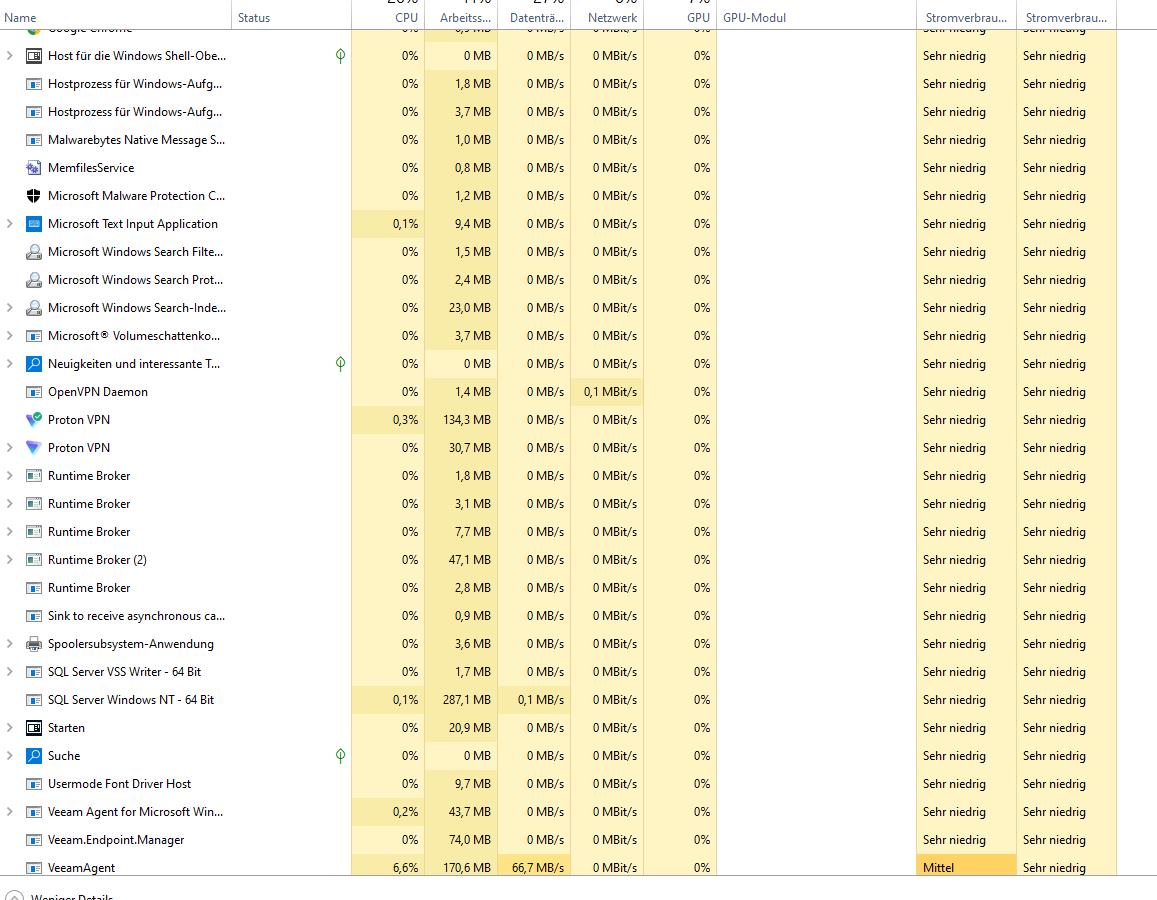
Task: Click the MemfilesService gear icon
Action: 33,167
